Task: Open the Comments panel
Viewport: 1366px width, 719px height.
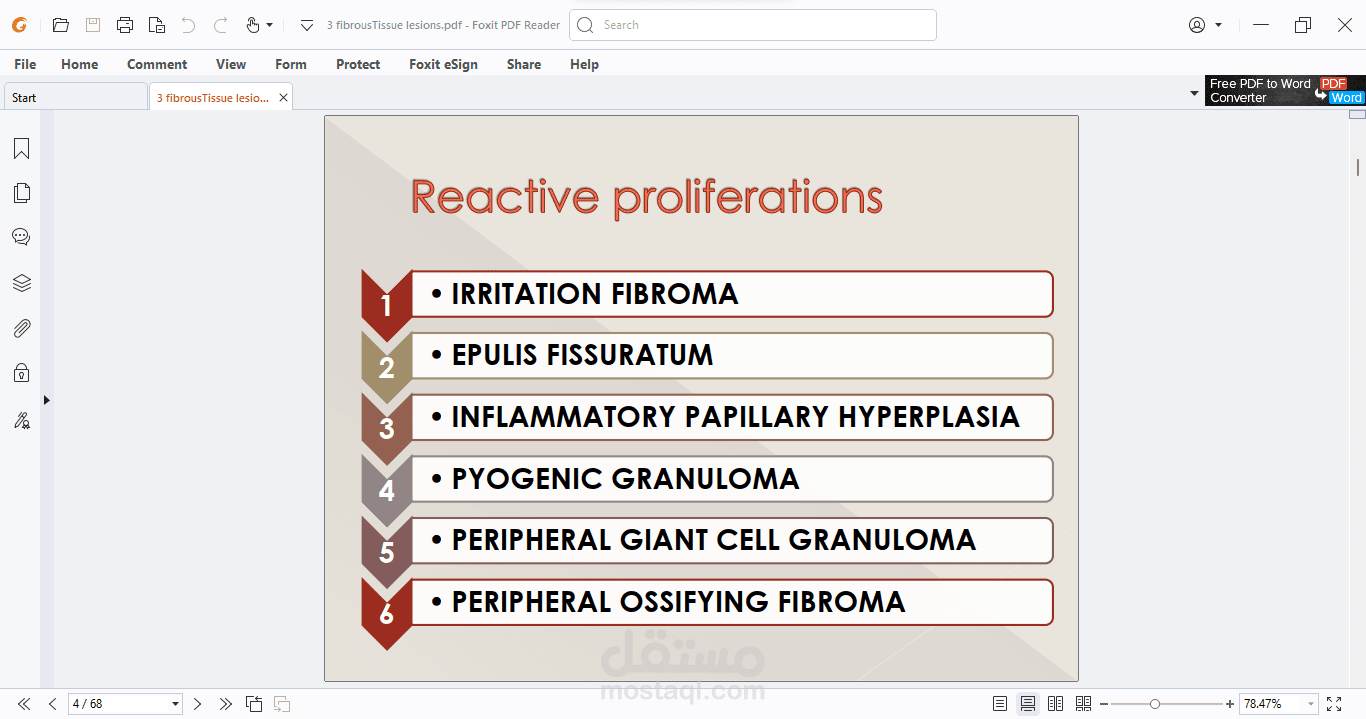Action: coord(21,237)
